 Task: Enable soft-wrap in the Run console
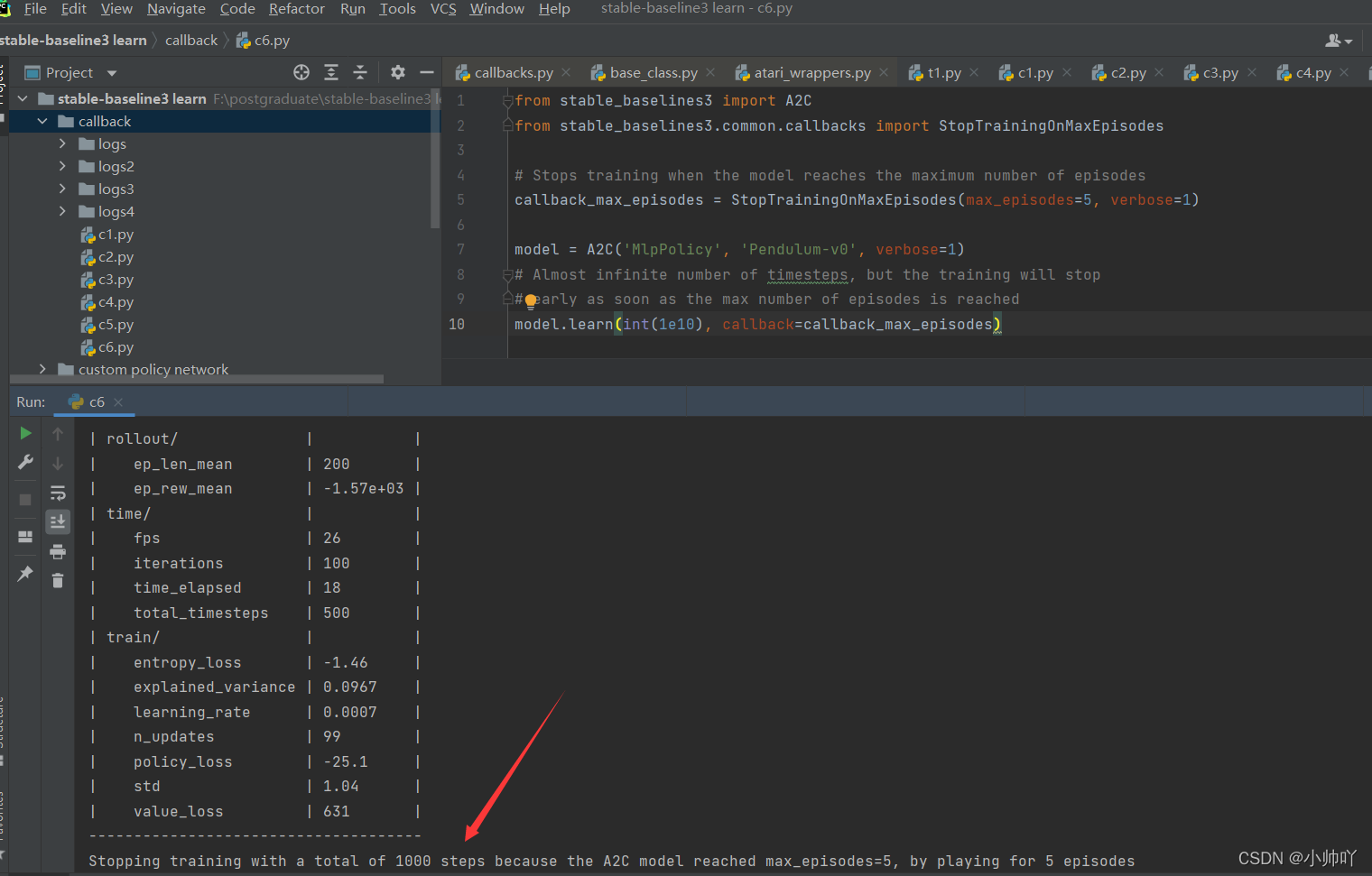58,493
